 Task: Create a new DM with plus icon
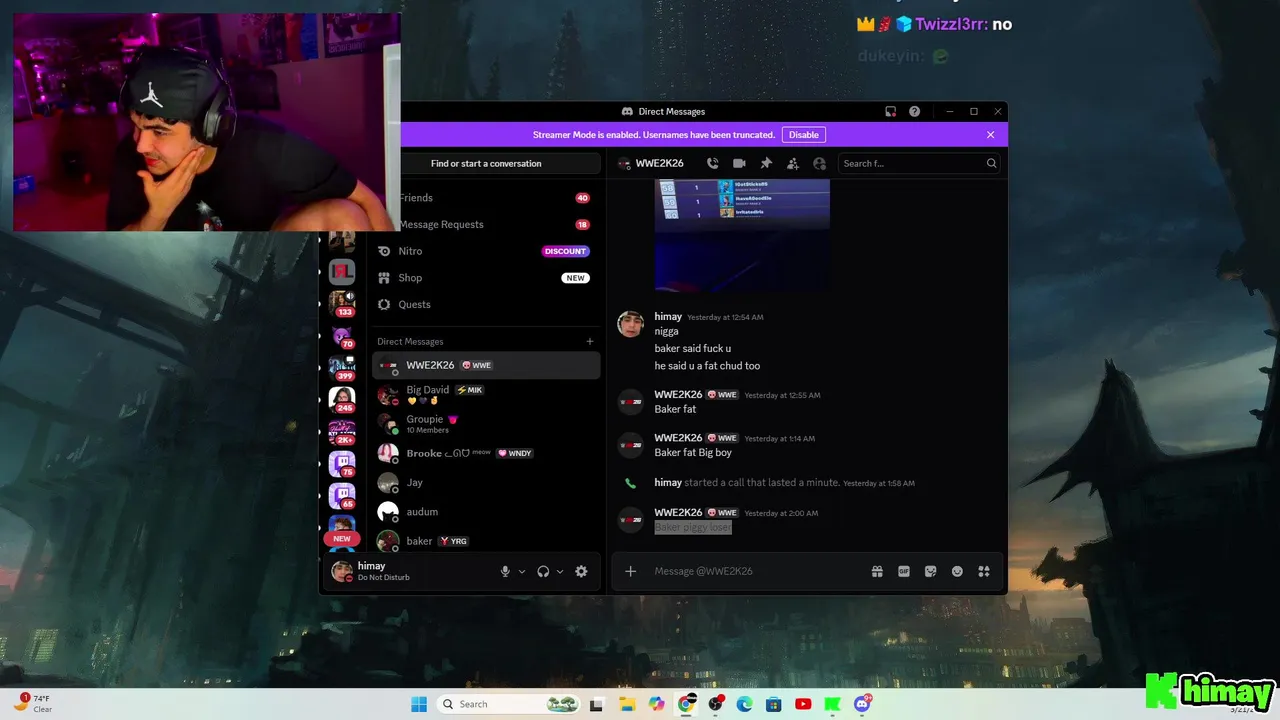[589, 341]
